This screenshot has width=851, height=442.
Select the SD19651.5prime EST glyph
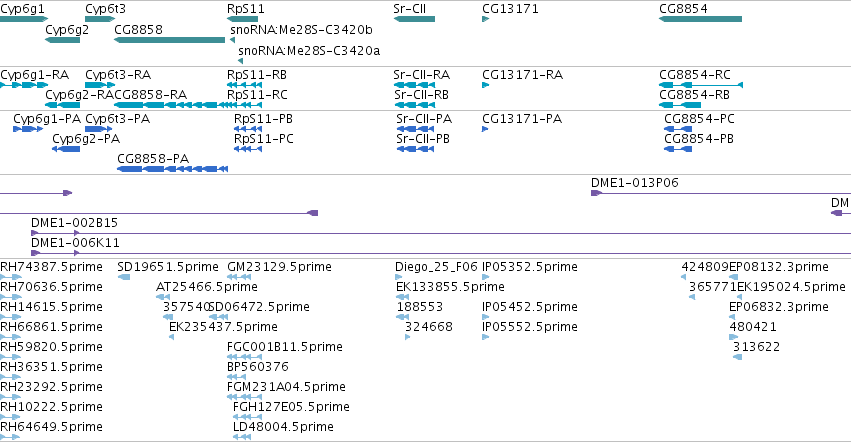pos(124,277)
